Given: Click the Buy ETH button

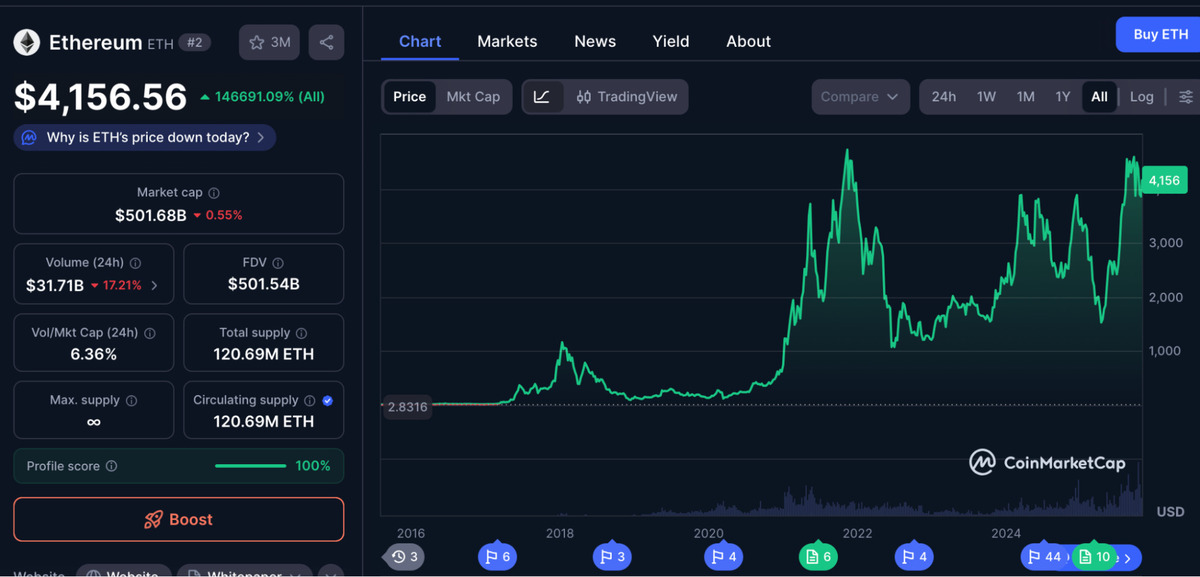Looking at the screenshot, I should (x=1160, y=35).
